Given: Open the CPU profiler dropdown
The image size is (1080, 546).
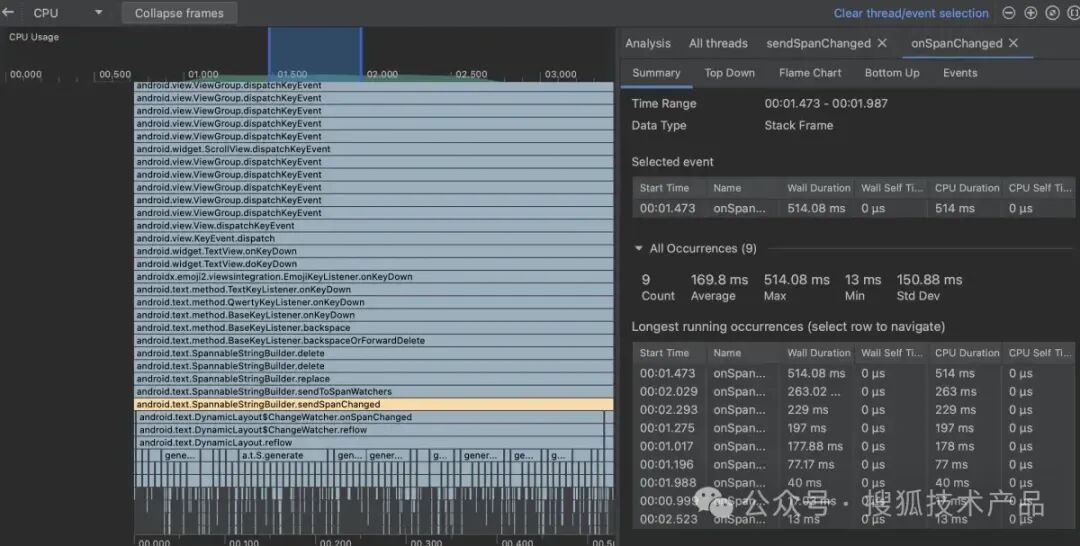Looking at the screenshot, I should pyautogui.click(x=98, y=12).
